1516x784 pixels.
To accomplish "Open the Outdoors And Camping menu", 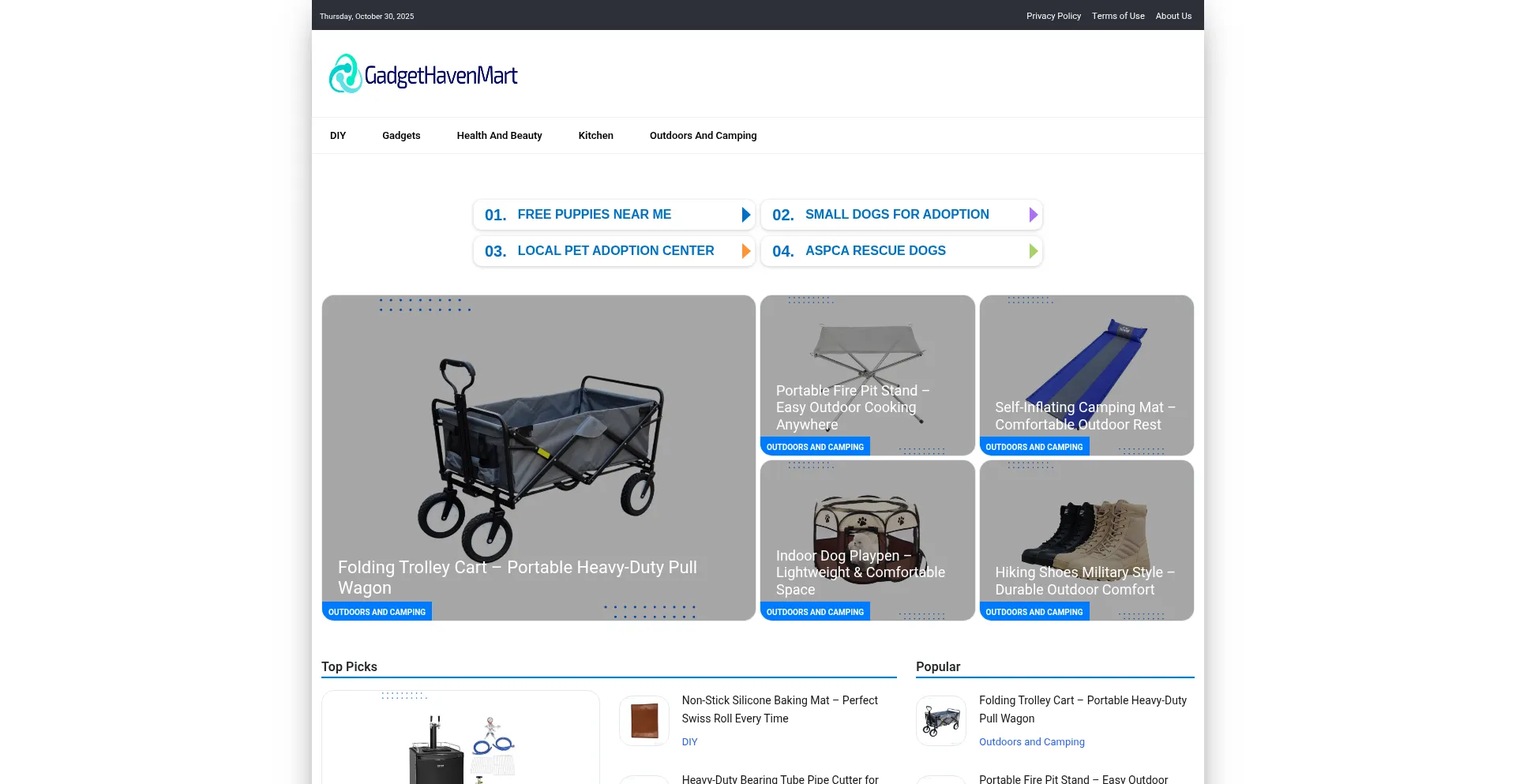I will pos(703,136).
